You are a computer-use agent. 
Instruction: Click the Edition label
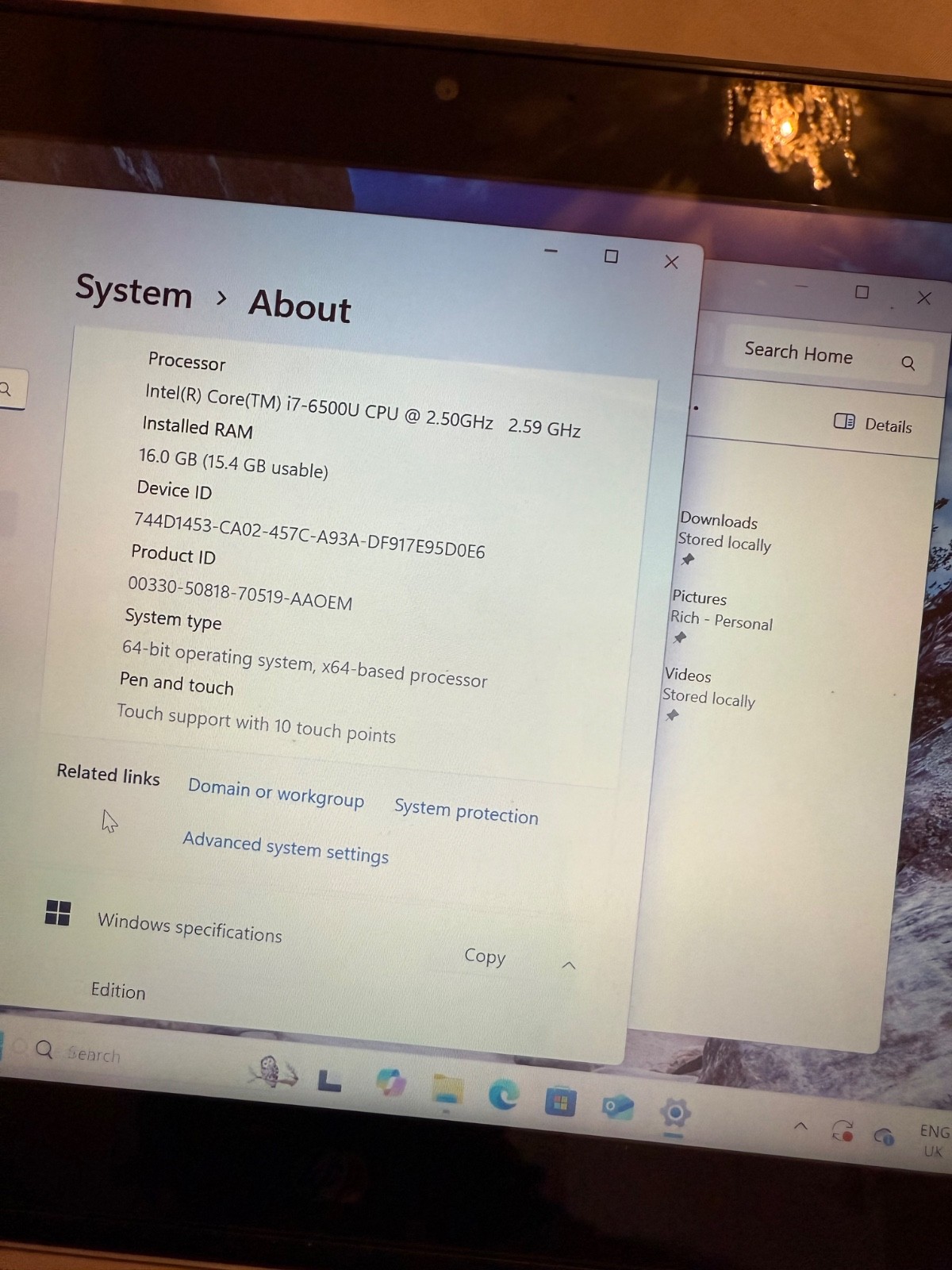[x=118, y=991]
